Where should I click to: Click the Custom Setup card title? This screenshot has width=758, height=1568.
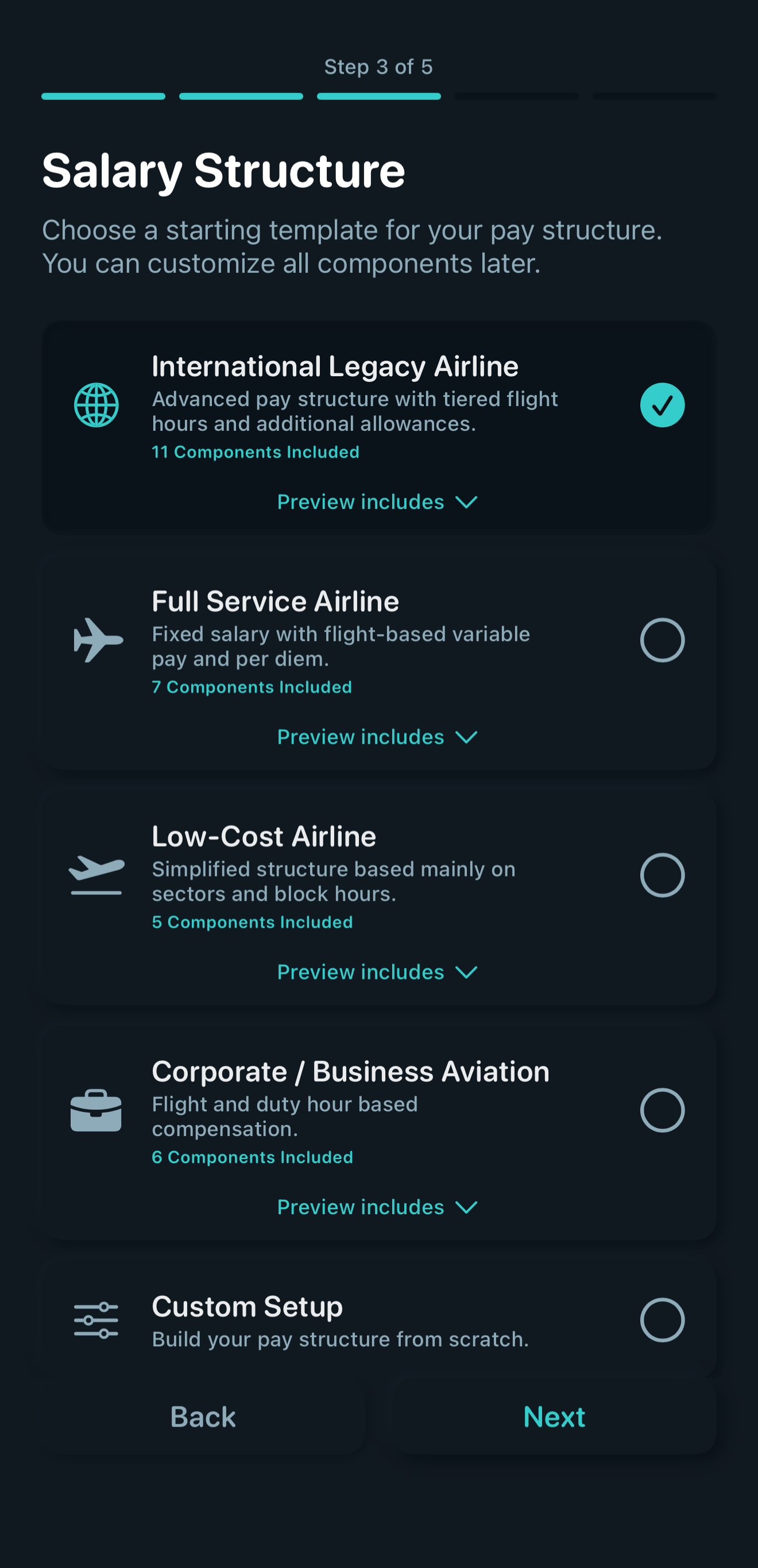(x=247, y=1306)
